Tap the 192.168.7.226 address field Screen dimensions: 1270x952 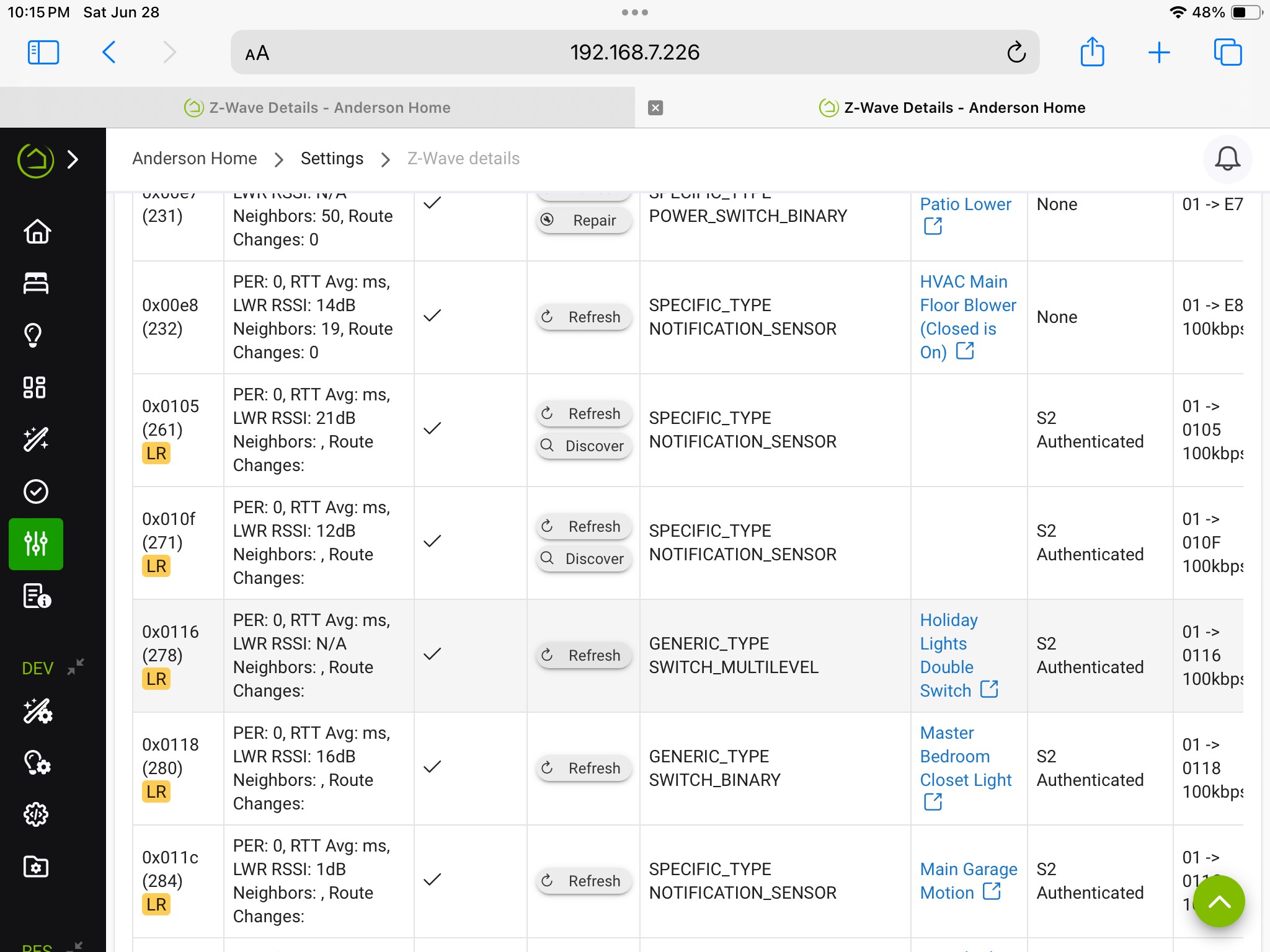pos(634,53)
